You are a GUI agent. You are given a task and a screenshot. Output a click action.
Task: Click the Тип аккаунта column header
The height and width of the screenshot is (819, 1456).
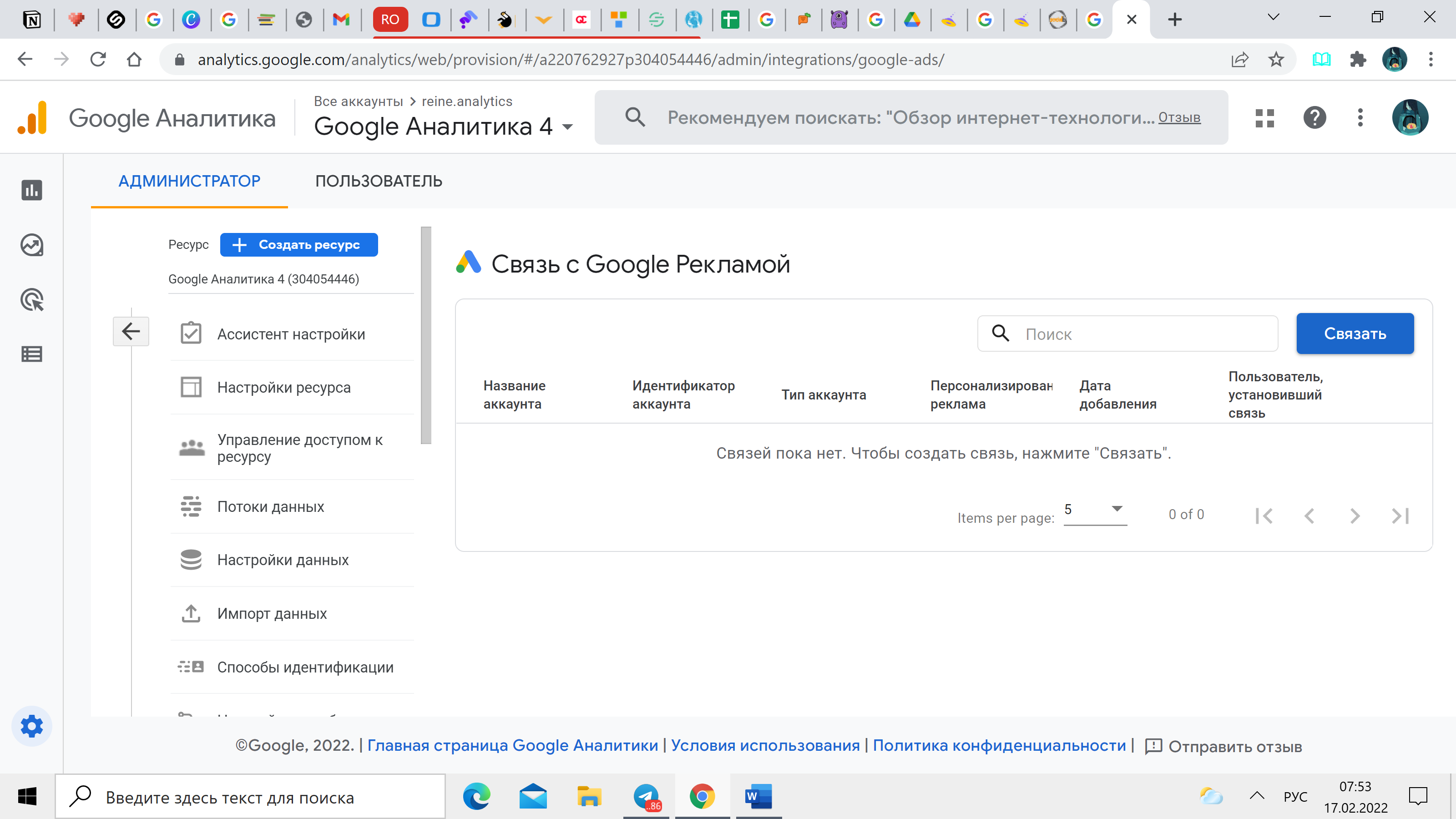click(824, 394)
